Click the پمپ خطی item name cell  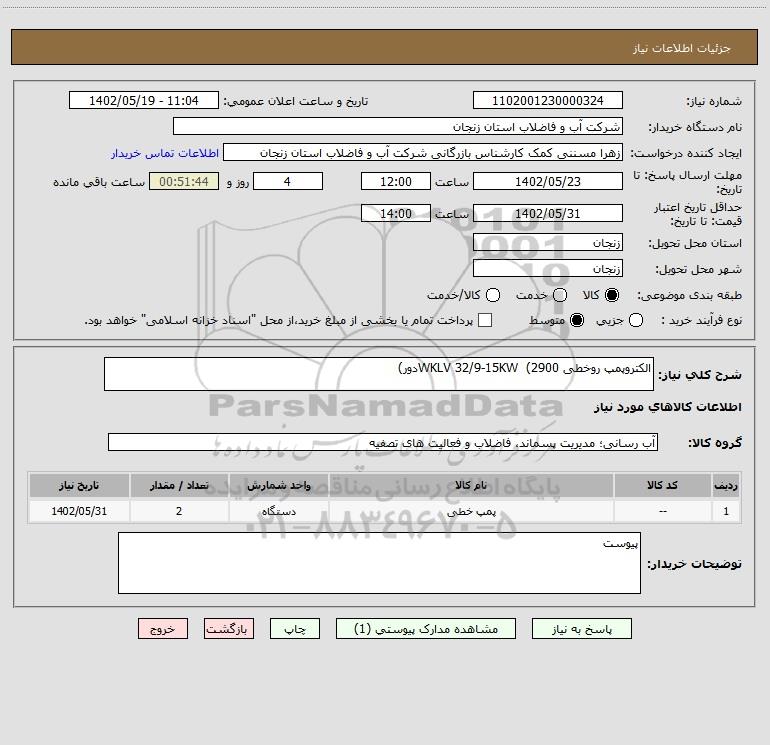click(x=471, y=511)
